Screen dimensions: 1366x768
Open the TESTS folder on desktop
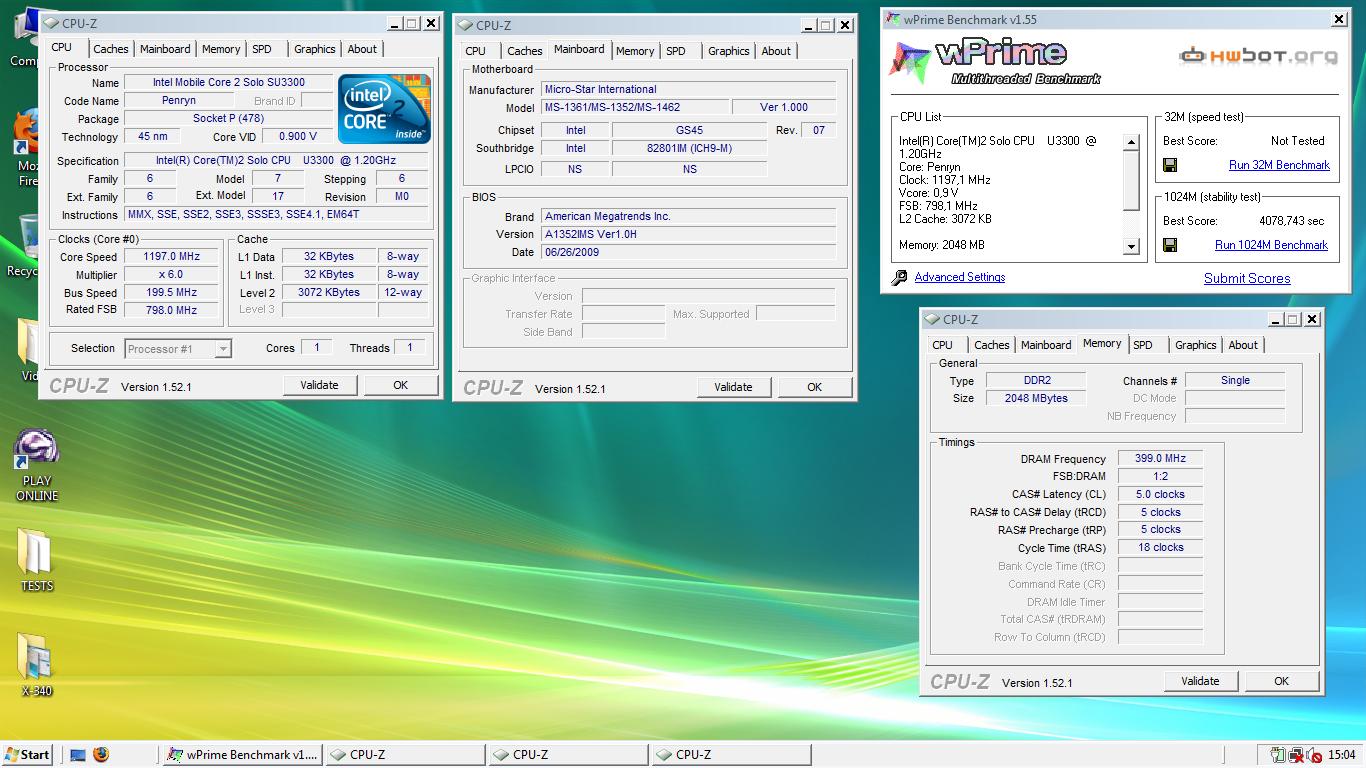tap(37, 559)
